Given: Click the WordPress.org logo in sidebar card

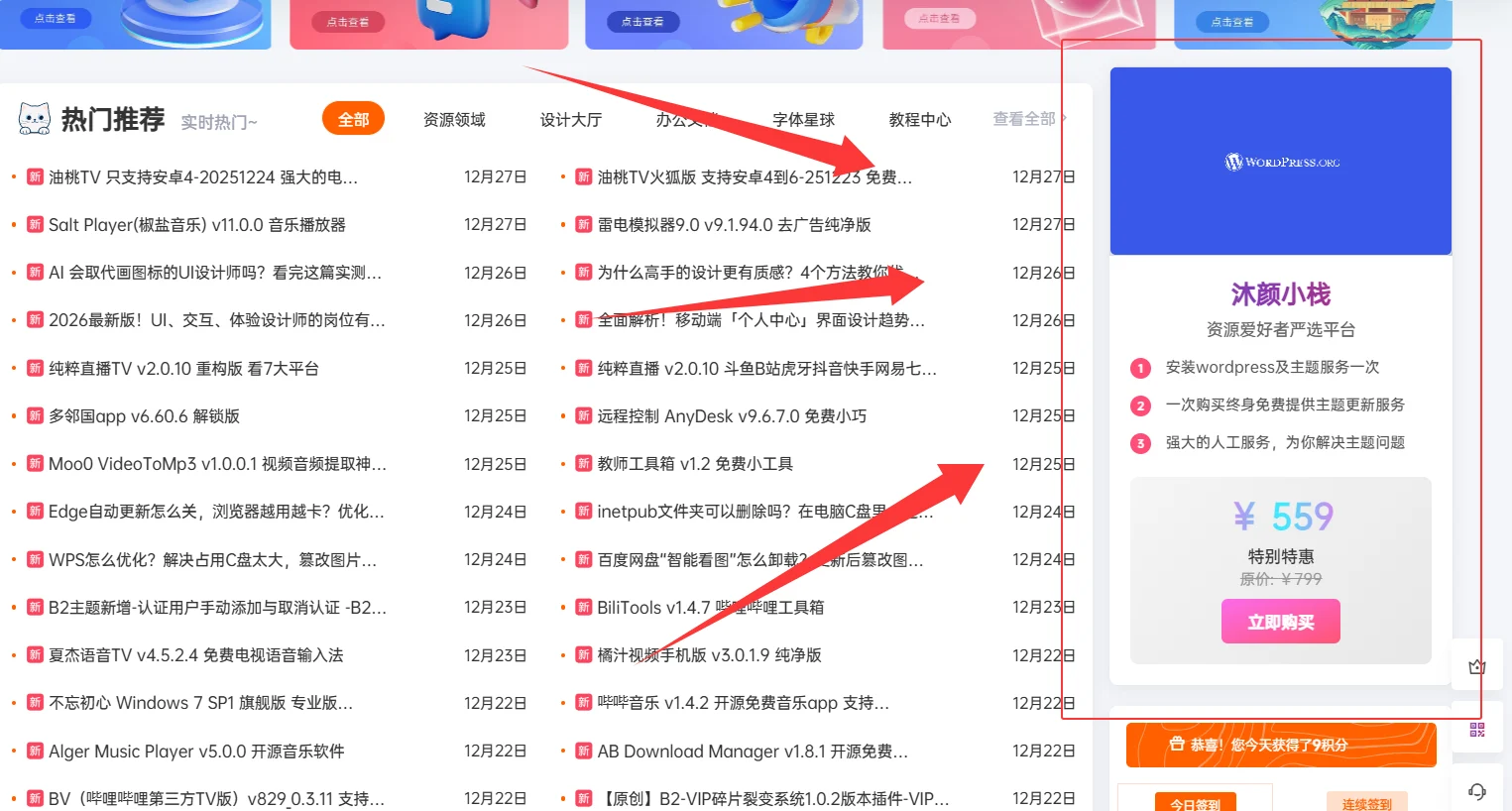Looking at the screenshot, I should click(x=1280, y=161).
